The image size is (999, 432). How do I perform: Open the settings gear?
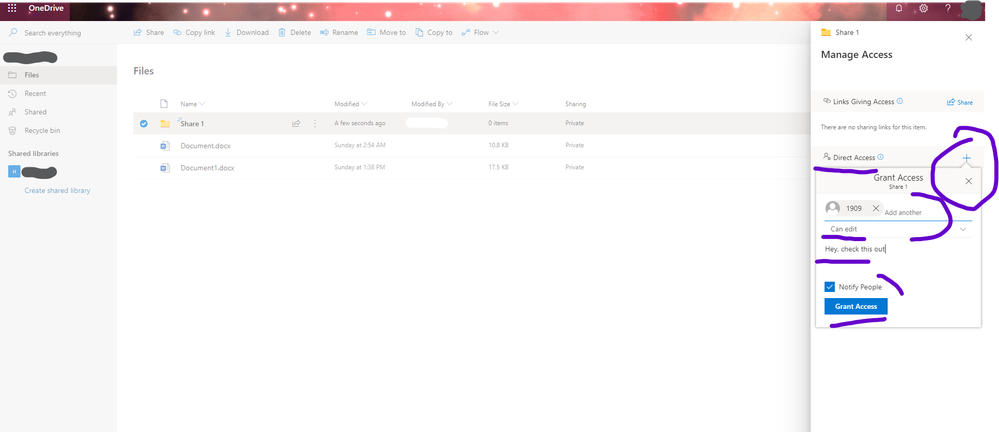pyautogui.click(x=923, y=9)
